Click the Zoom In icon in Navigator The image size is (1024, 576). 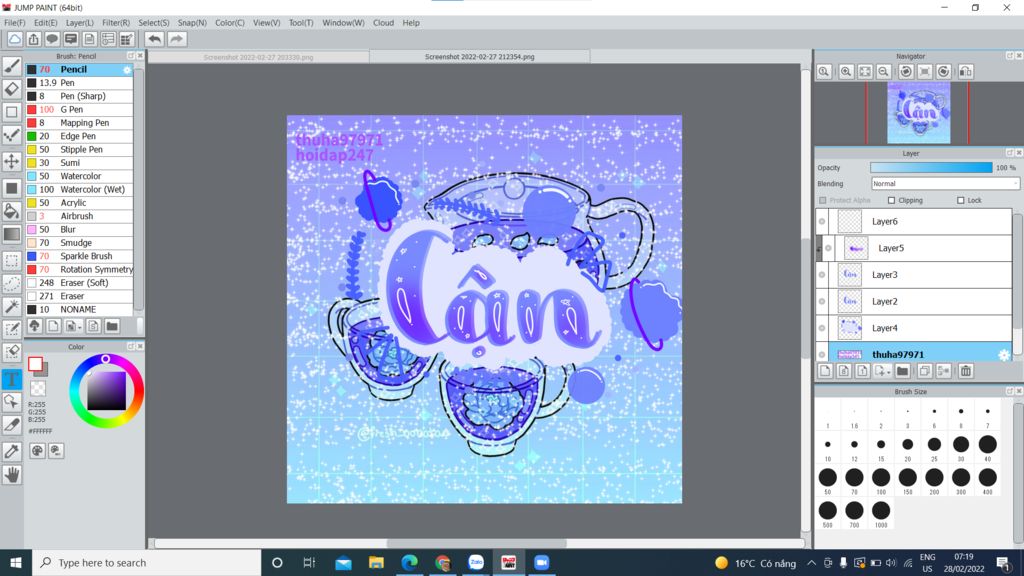pyautogui.click(x=846, y=72)
